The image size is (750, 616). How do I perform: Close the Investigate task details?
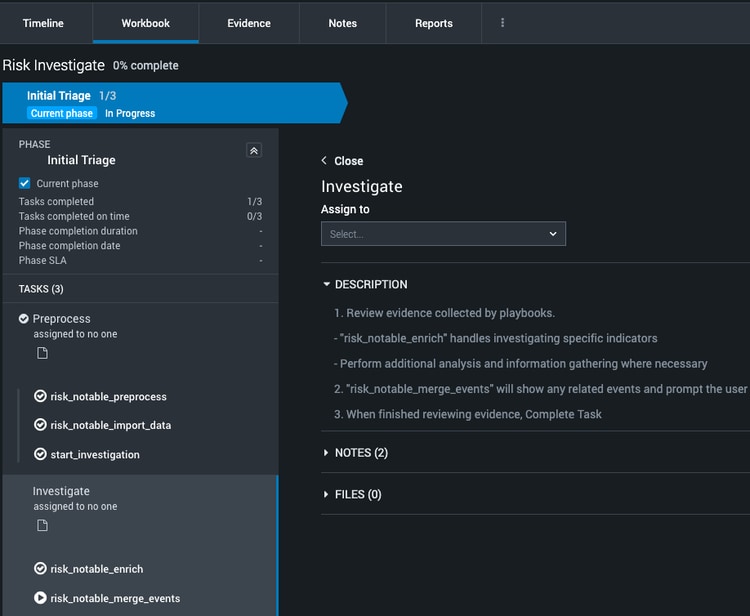point(342,161)
